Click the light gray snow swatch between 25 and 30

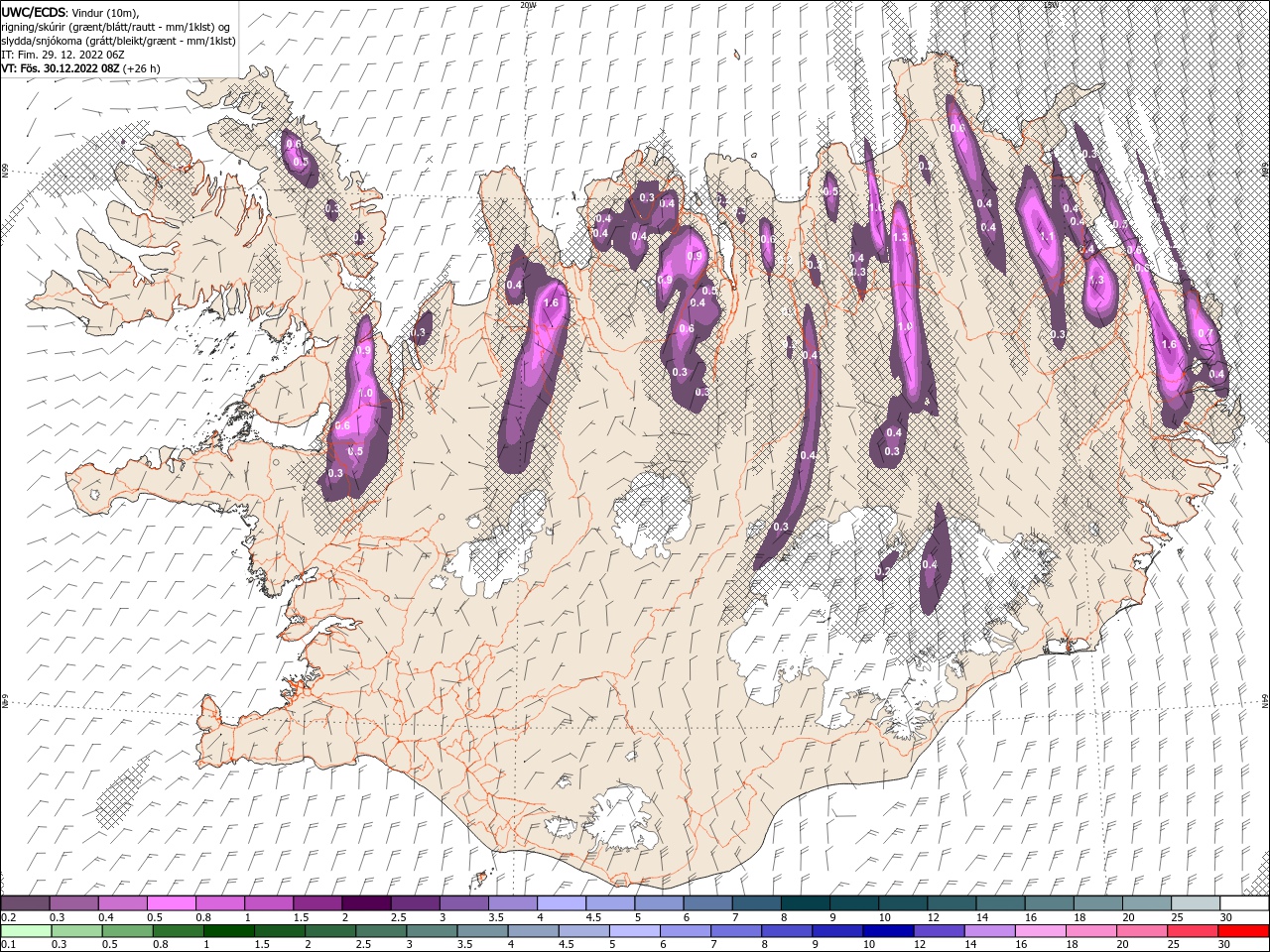pyautogui.click(x=1195, y=902)
